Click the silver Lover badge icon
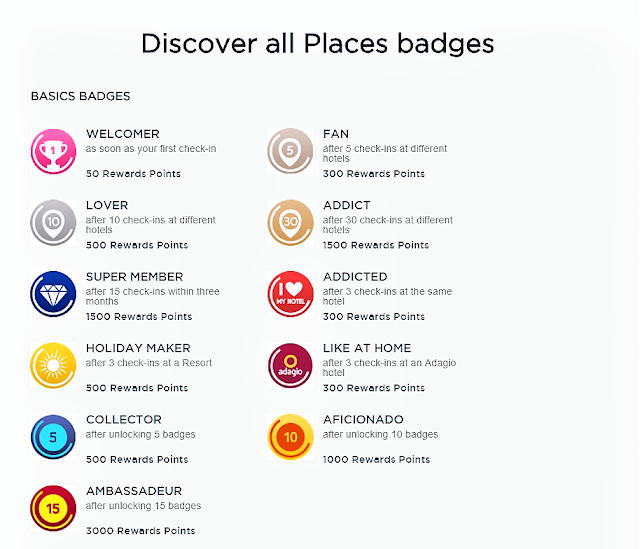 (54, 223)
